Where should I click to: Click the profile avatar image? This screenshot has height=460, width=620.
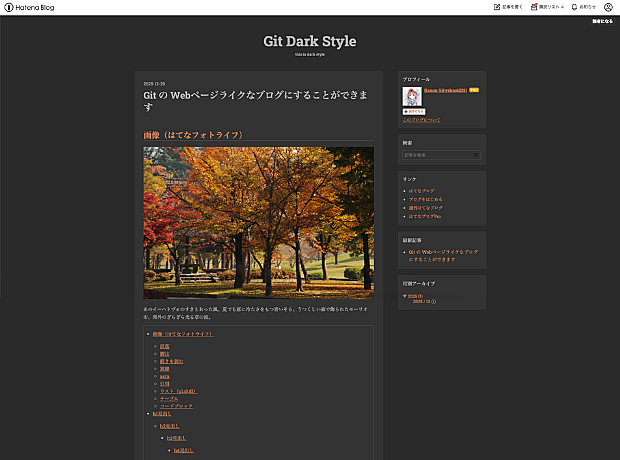[412, 97]
